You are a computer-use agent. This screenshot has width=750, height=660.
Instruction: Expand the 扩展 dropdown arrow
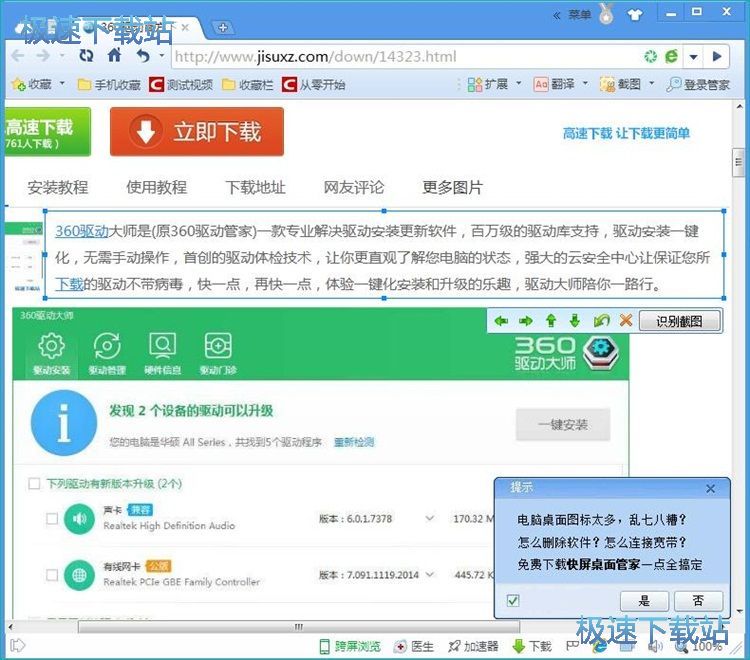(519, 84)
